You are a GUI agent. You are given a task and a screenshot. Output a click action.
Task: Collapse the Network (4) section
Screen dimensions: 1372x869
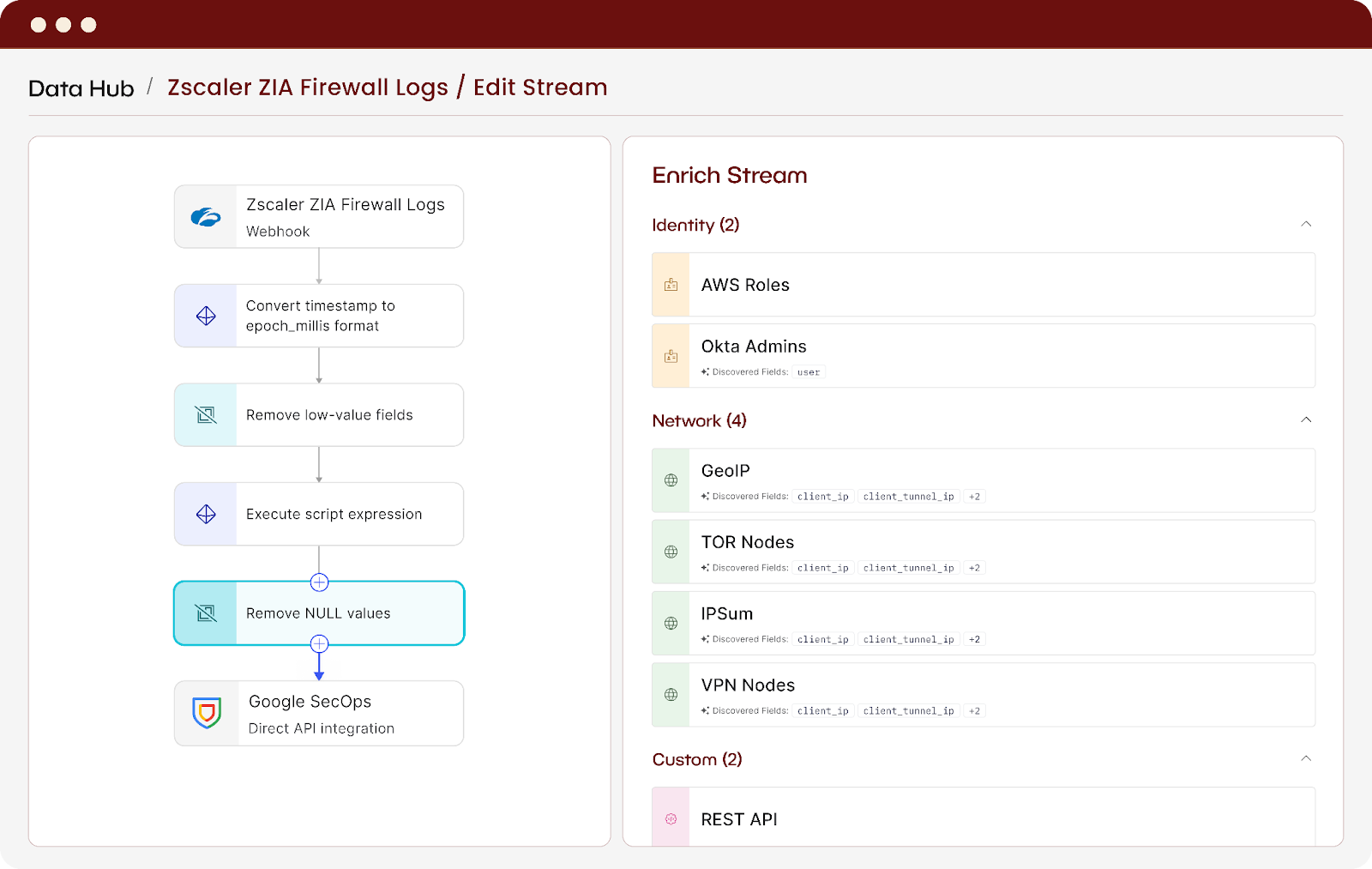pyautogui.click(x=1306, y=419)
